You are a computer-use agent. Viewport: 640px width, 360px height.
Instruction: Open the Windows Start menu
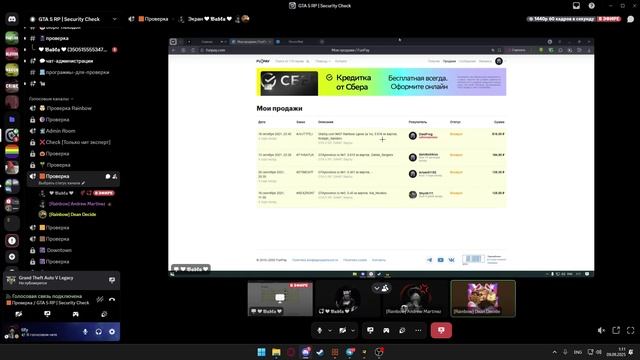pos(261,352)
